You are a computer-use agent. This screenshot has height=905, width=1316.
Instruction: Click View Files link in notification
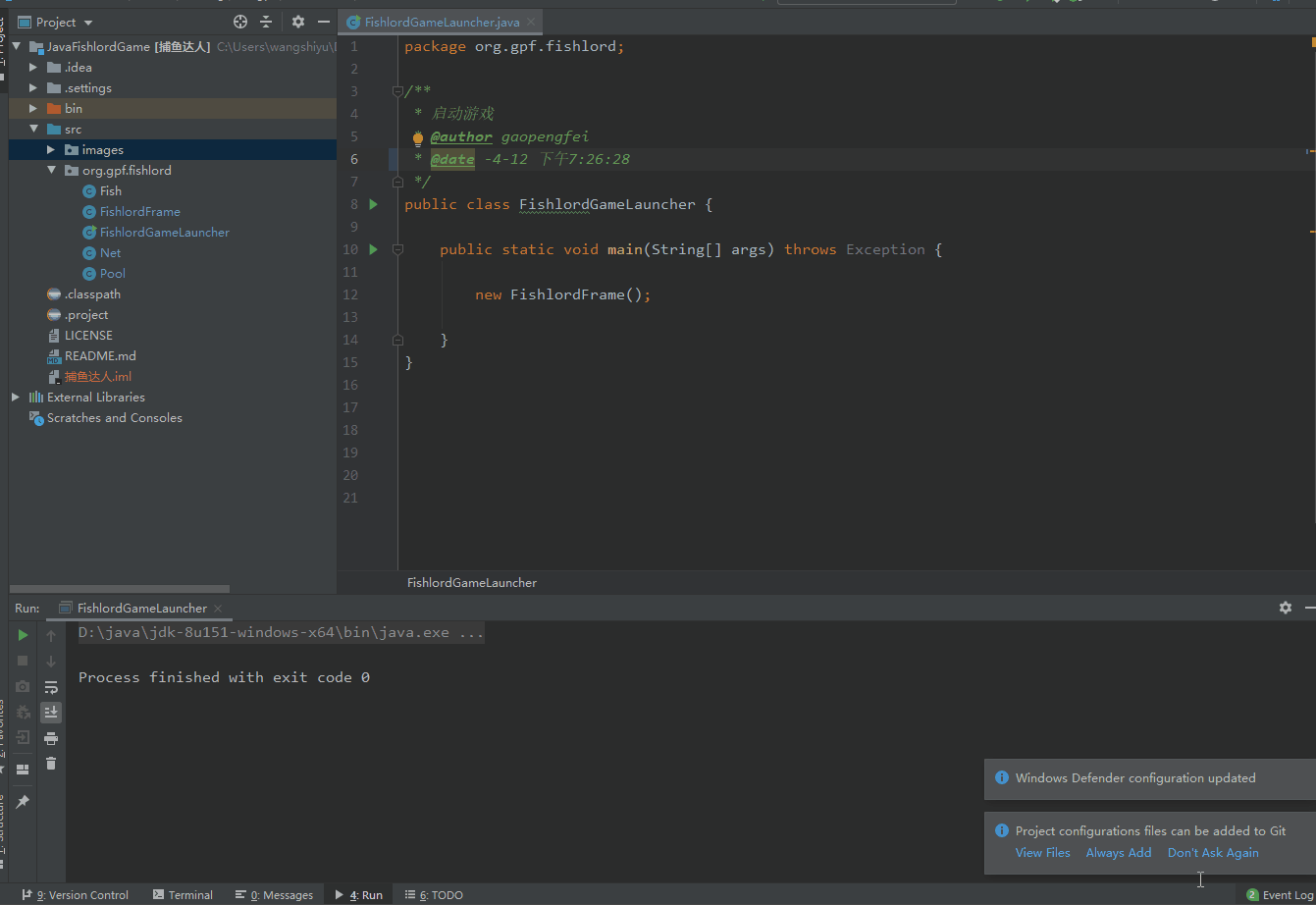coord(1042,852)
